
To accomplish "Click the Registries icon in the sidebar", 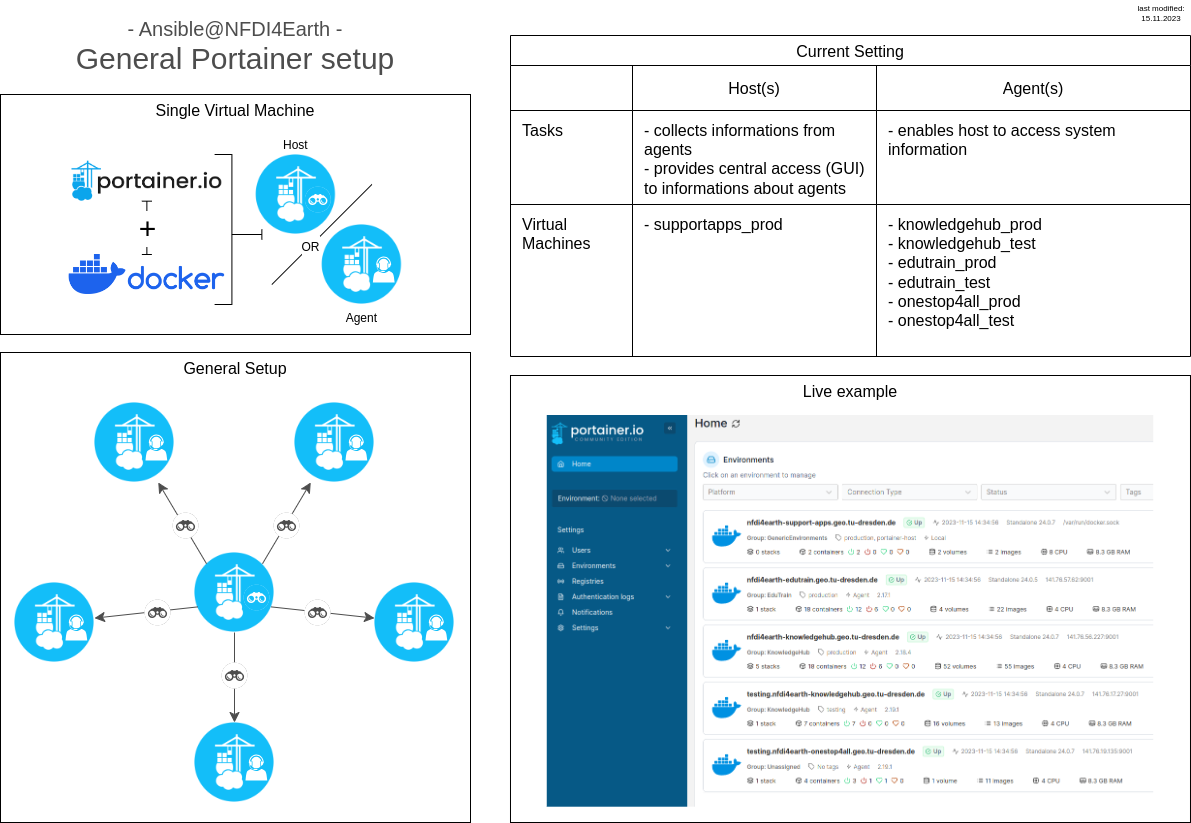I will pyautogui.click(x=561, y=581).
